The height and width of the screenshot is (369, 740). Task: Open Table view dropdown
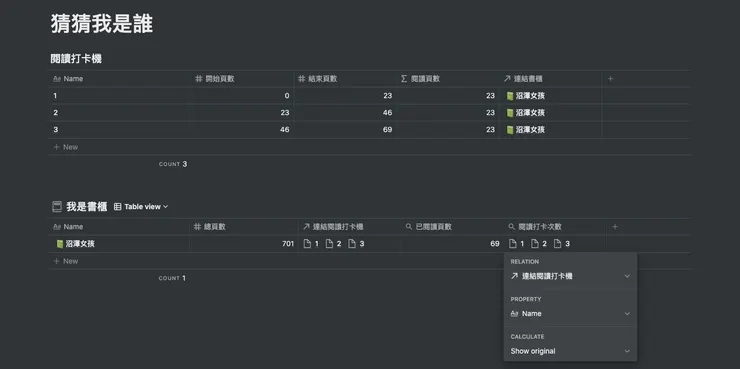141,207
